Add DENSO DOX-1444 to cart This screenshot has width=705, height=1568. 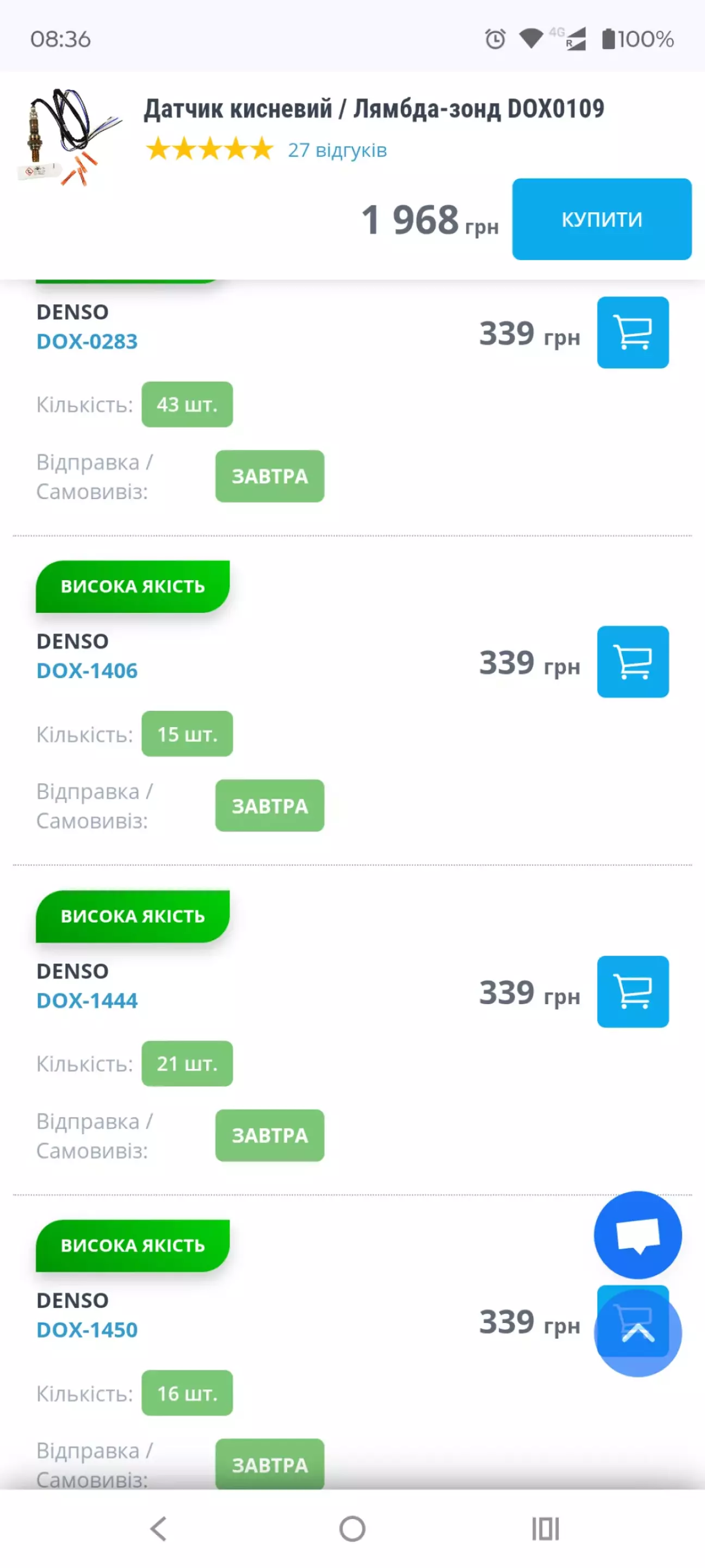[x=632, y=992]
